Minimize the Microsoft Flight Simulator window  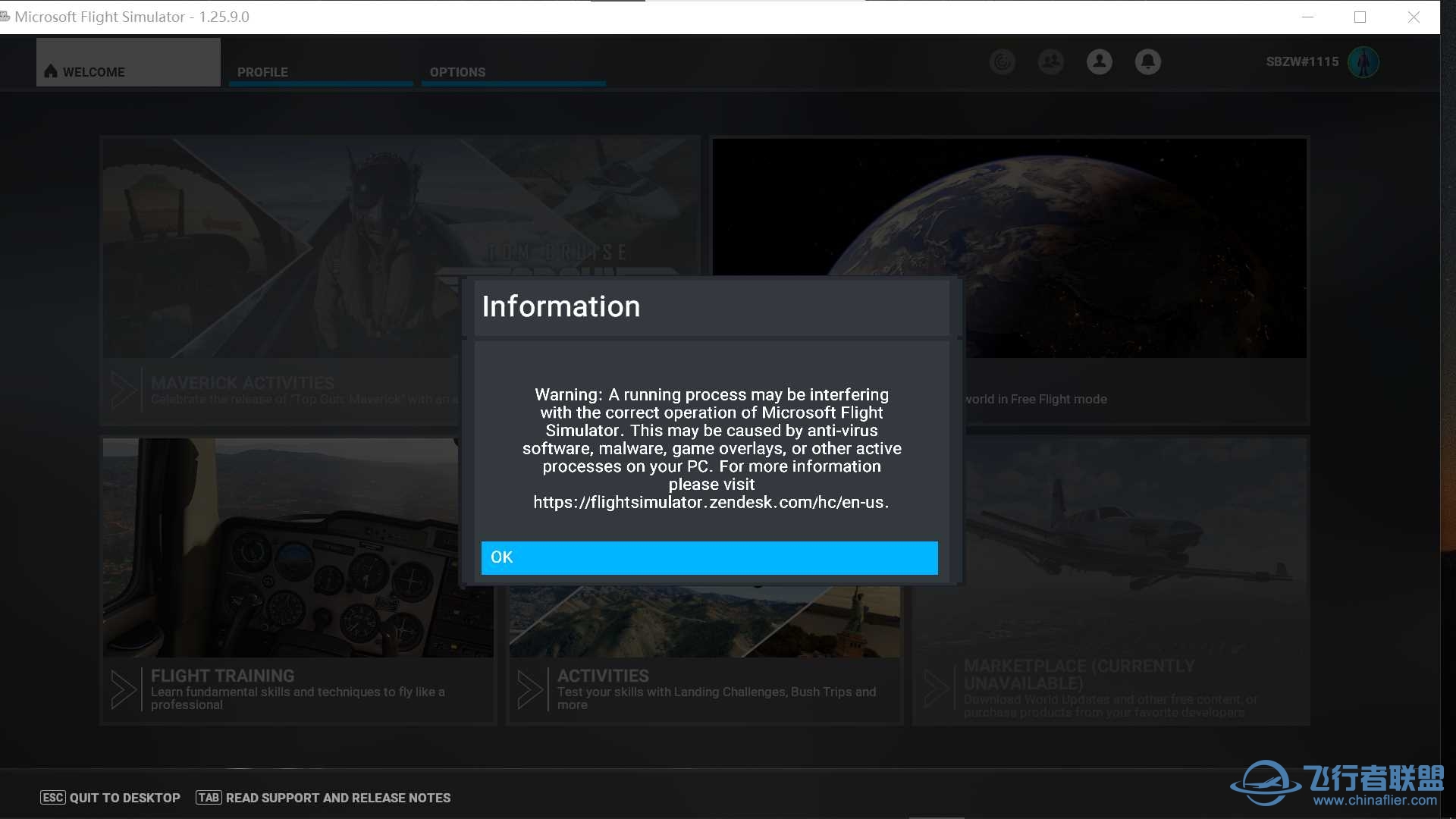(1307, 17)
